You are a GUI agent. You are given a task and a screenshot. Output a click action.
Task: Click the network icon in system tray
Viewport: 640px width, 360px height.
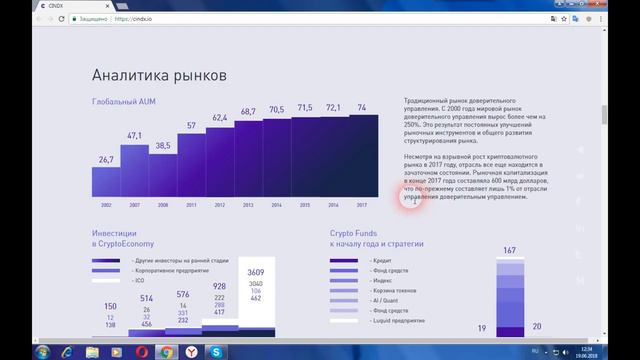[556, 352]
